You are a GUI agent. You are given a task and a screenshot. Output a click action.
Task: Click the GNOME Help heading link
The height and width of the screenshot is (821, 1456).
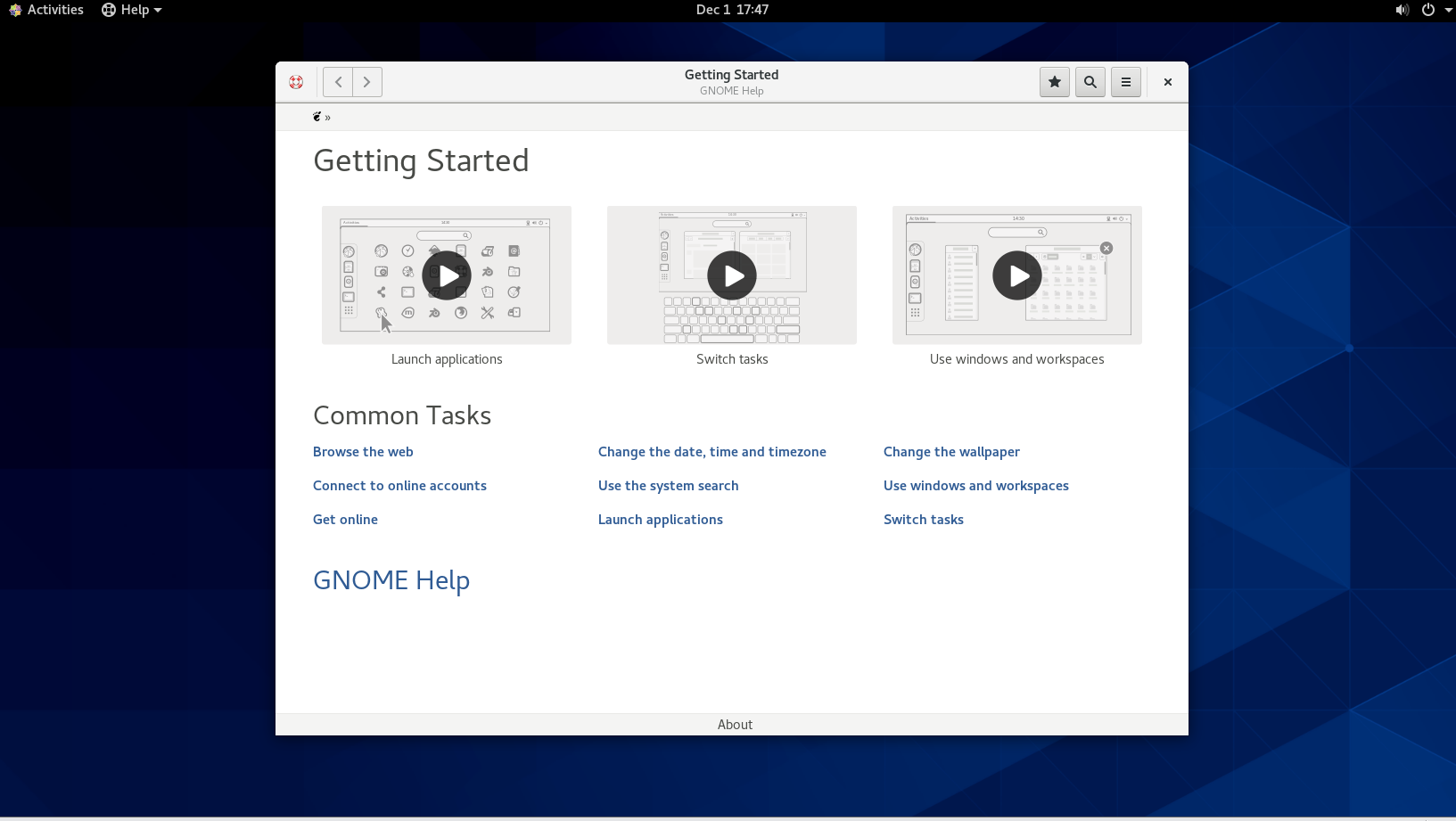(x=391, y=580)
